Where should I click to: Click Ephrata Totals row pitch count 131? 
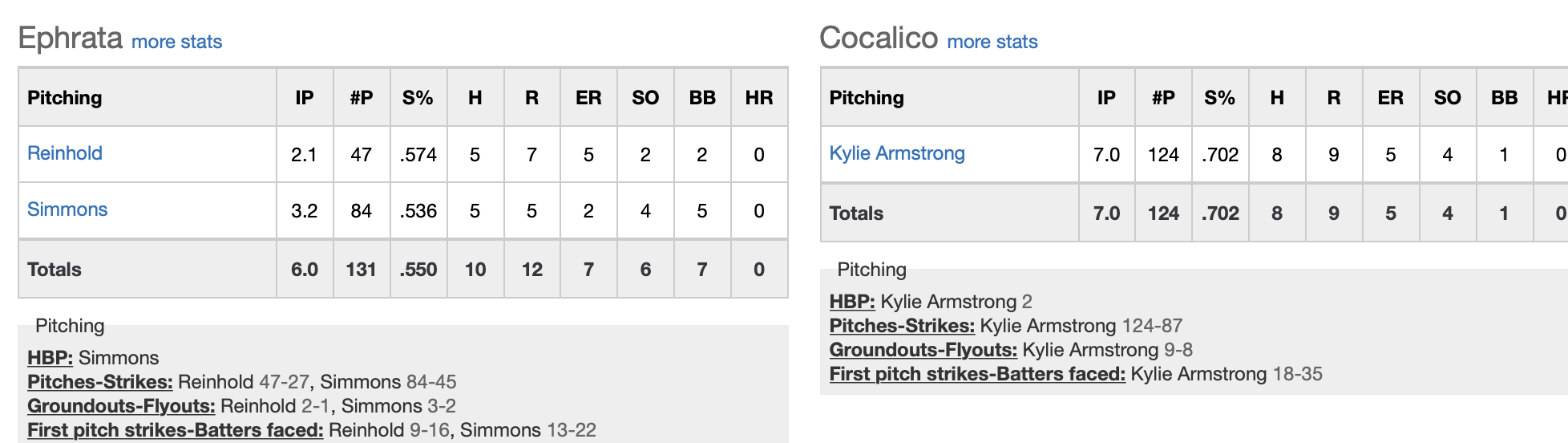[x=361, y=270]
